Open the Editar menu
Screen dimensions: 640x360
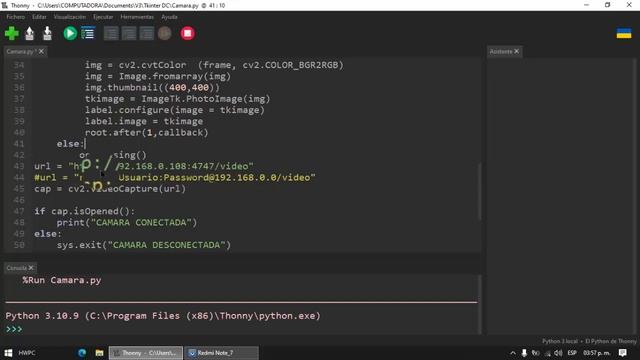pos(39,17)
